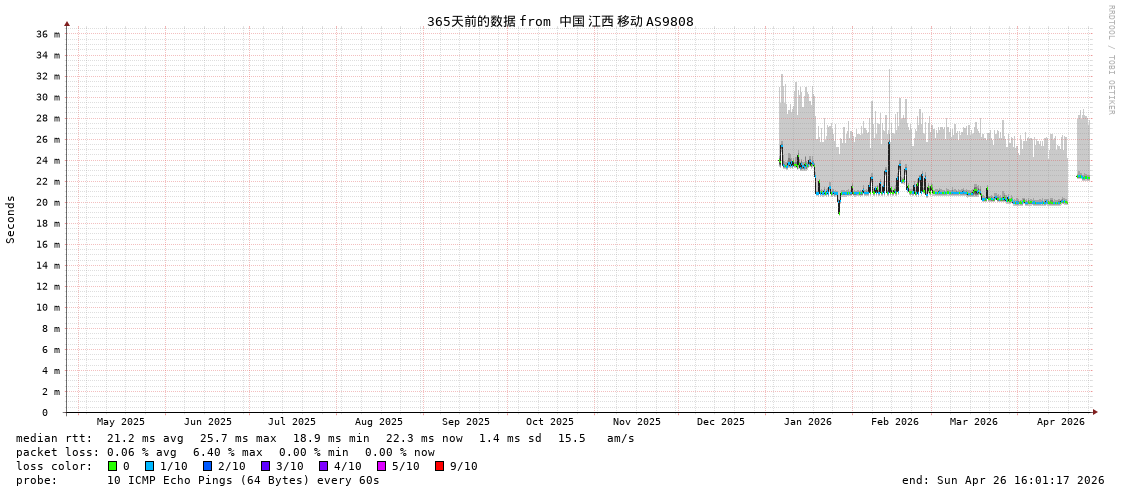Select the blue 2/10 loss swatch
The image size is (1121, 494).
tap(207, 466)
